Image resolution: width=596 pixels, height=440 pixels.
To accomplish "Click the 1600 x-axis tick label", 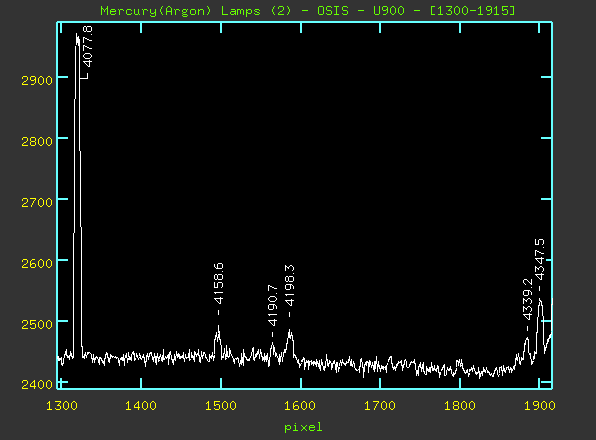I will coord(300,406).
